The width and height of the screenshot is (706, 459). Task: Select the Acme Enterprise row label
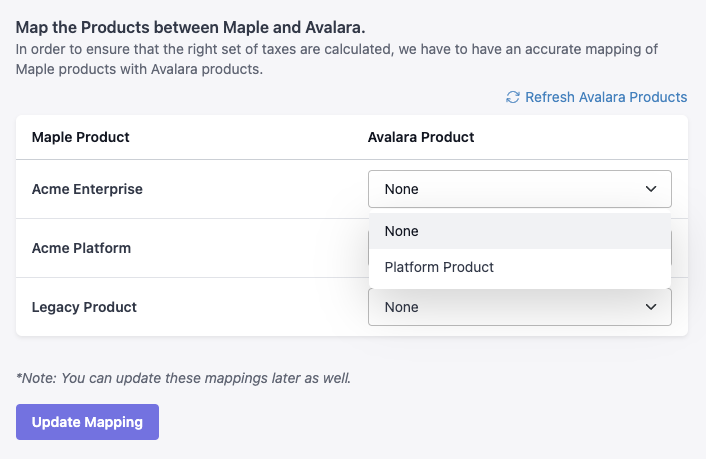pyautogui.click(x=87, y=189)
